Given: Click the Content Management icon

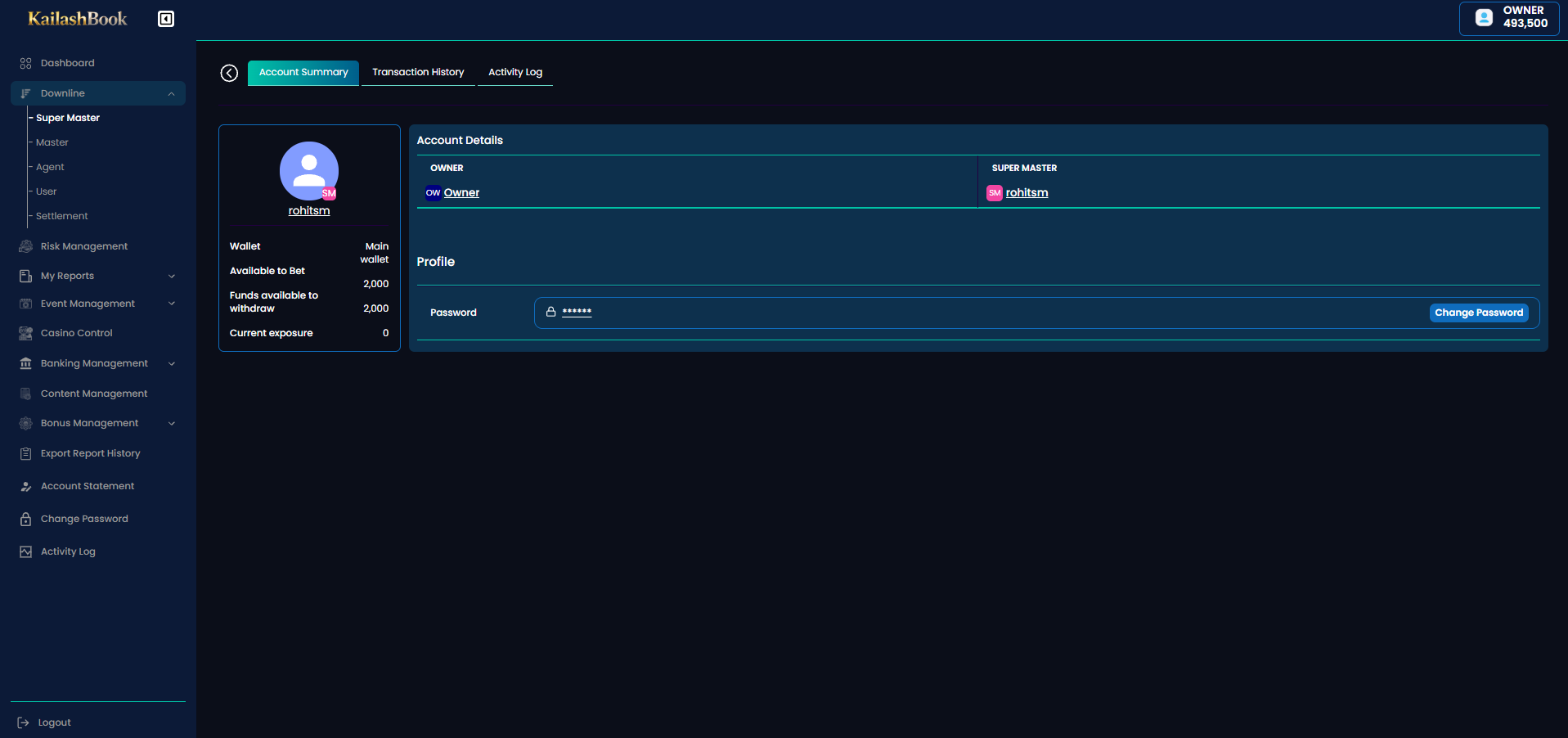Looking at the screenshot, I should click(25, 394).
